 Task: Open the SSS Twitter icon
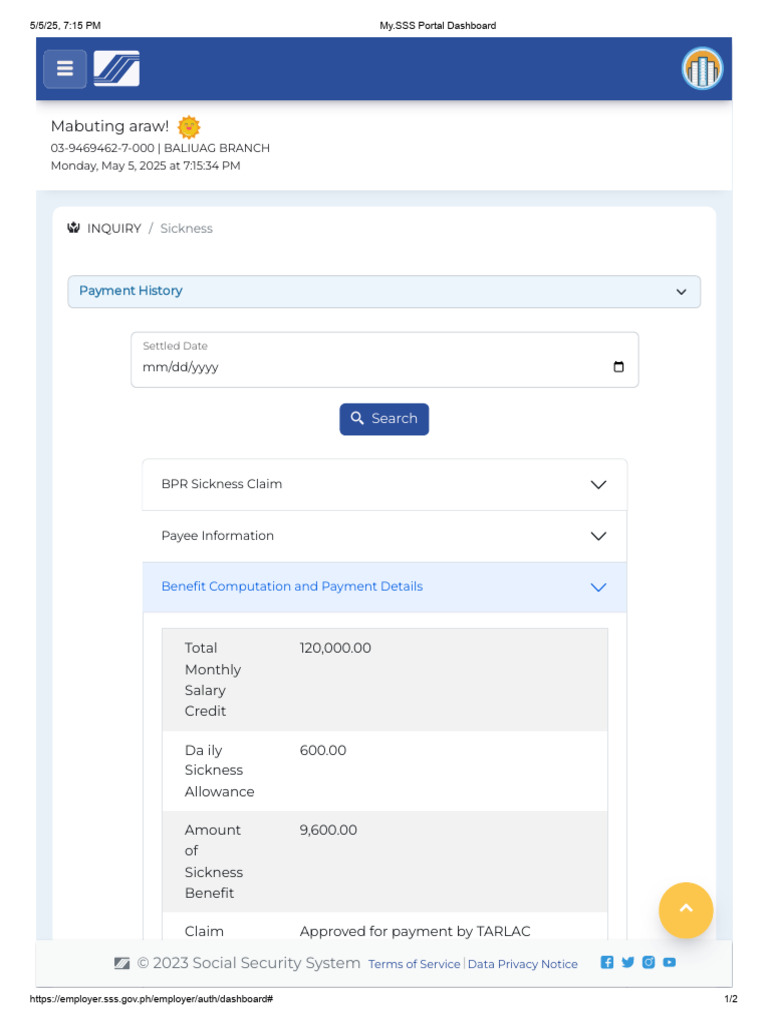point(628,962)
